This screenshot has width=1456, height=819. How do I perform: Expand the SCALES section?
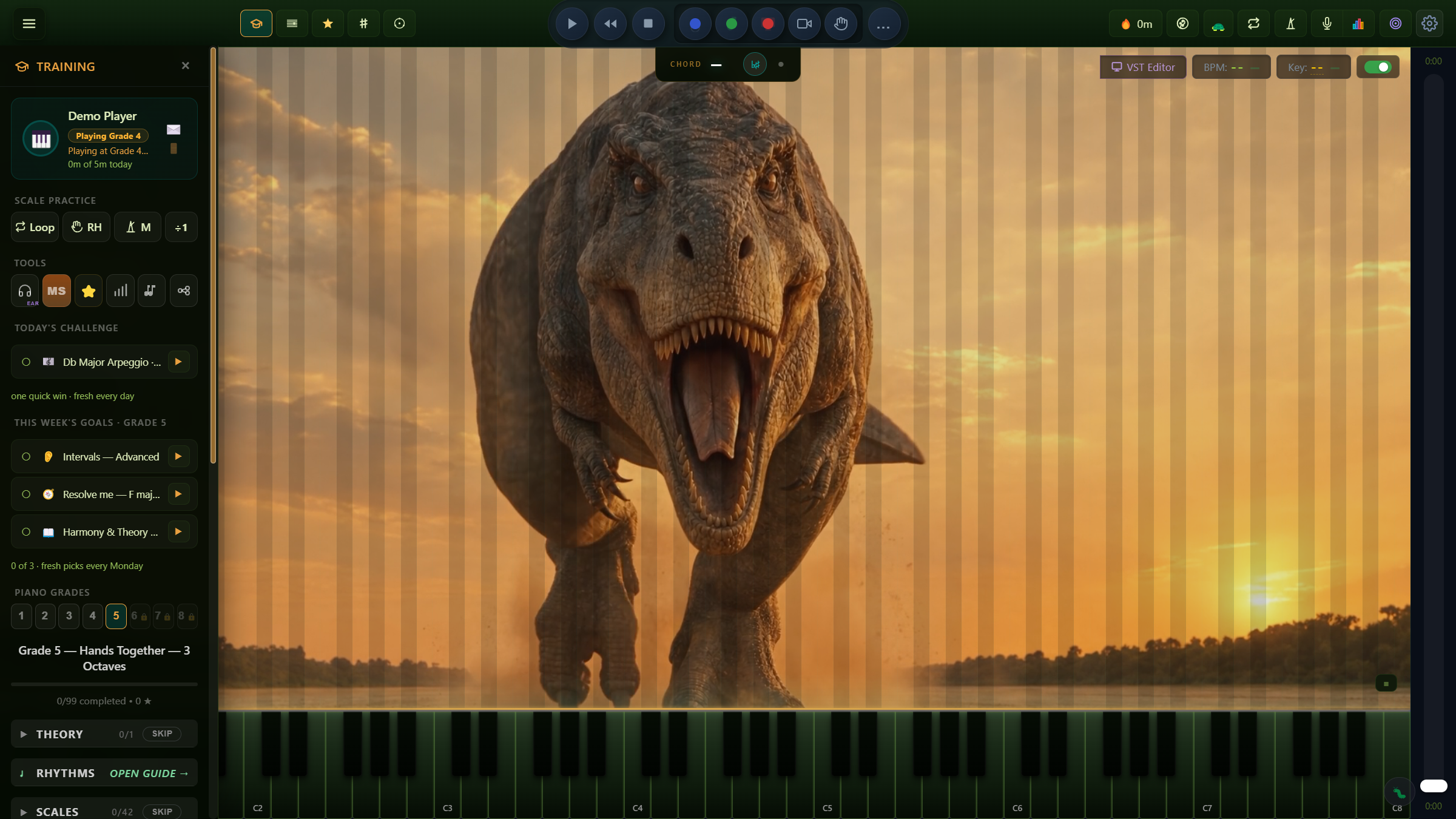[x=24, y=812]
